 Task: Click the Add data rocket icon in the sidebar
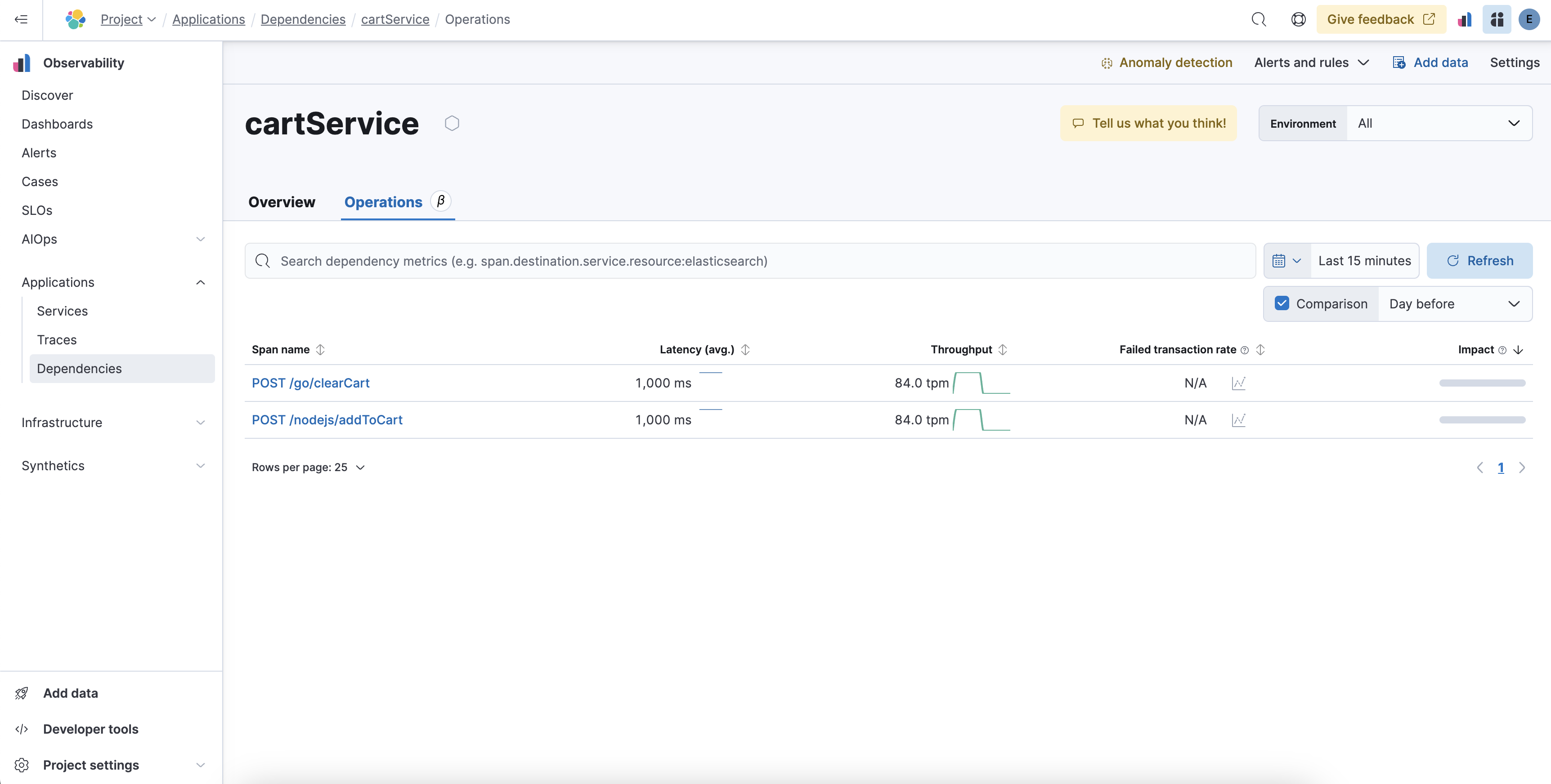22,693
